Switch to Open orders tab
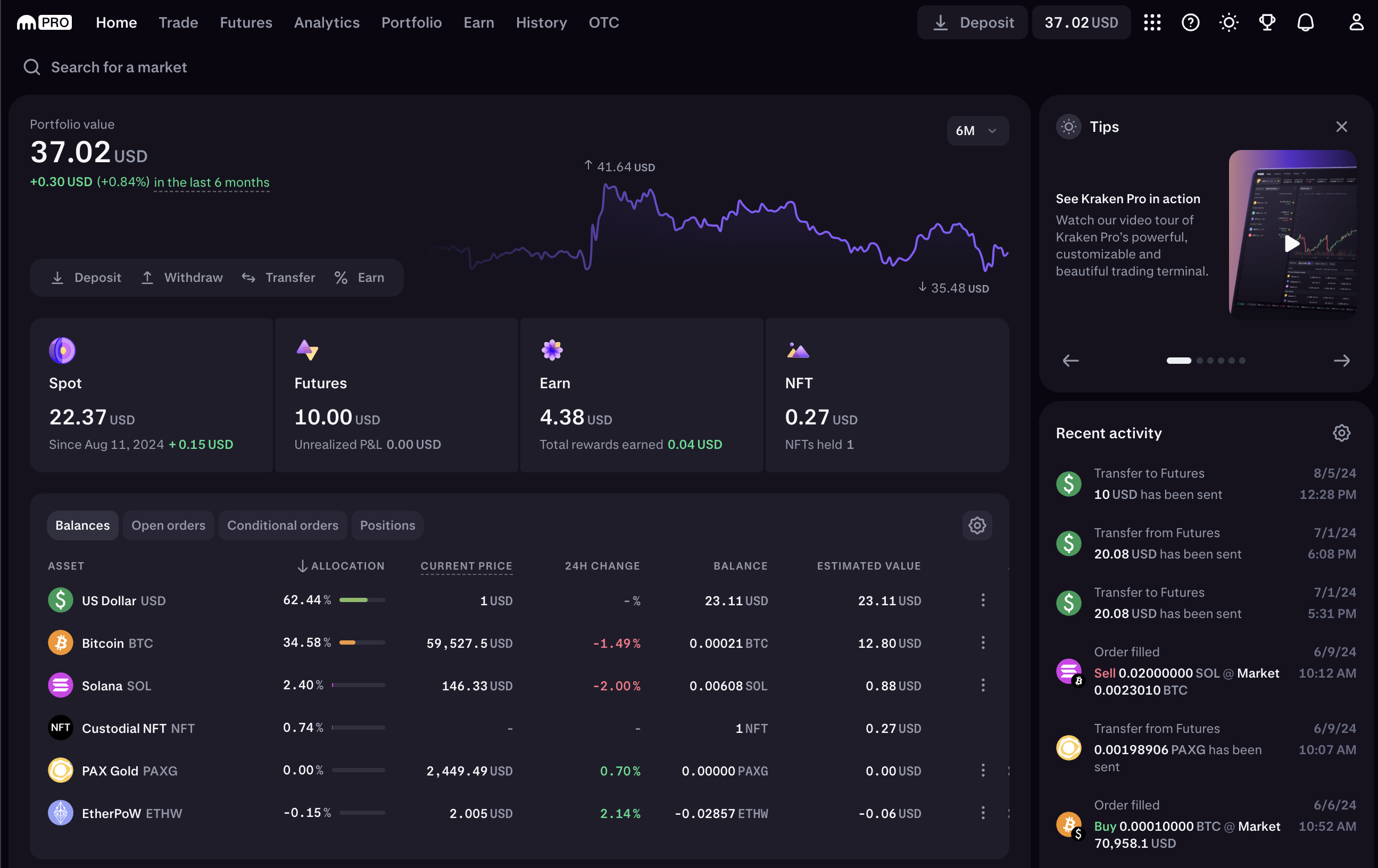Viewport: 1378px width, 868px height. (168, 525)
